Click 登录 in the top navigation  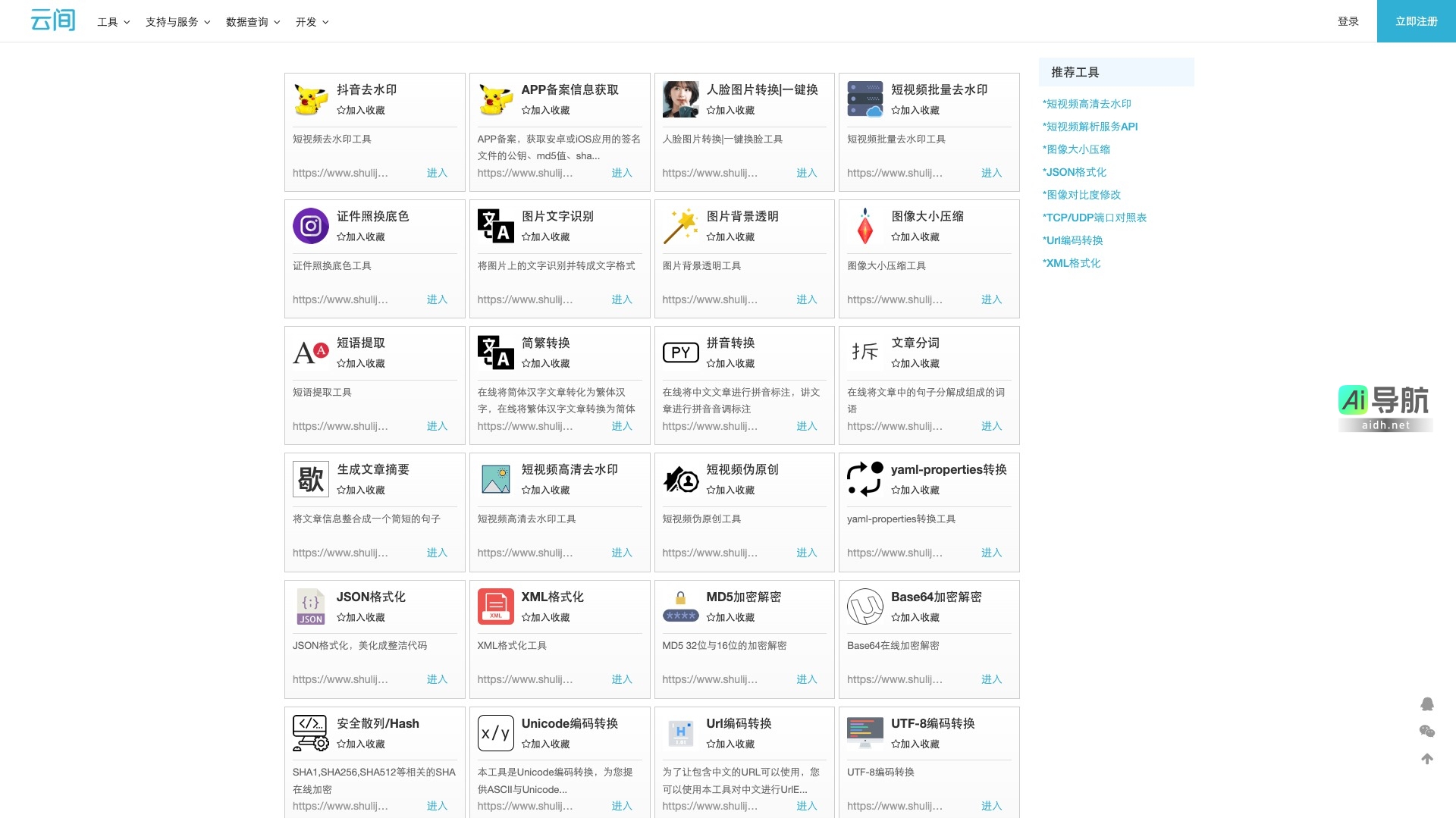pos(1348,21)
